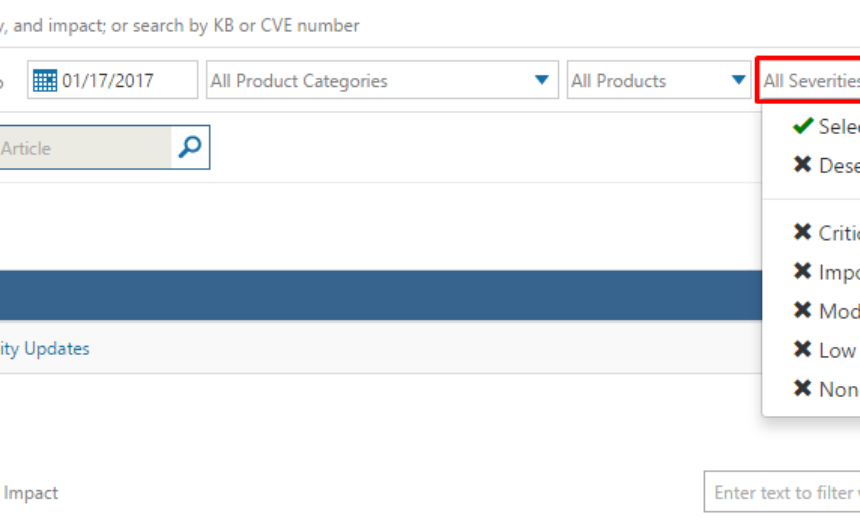This screenshot has height=520, width=860.
Task: Click the Impact column header
Action: (x=31, y=493)
